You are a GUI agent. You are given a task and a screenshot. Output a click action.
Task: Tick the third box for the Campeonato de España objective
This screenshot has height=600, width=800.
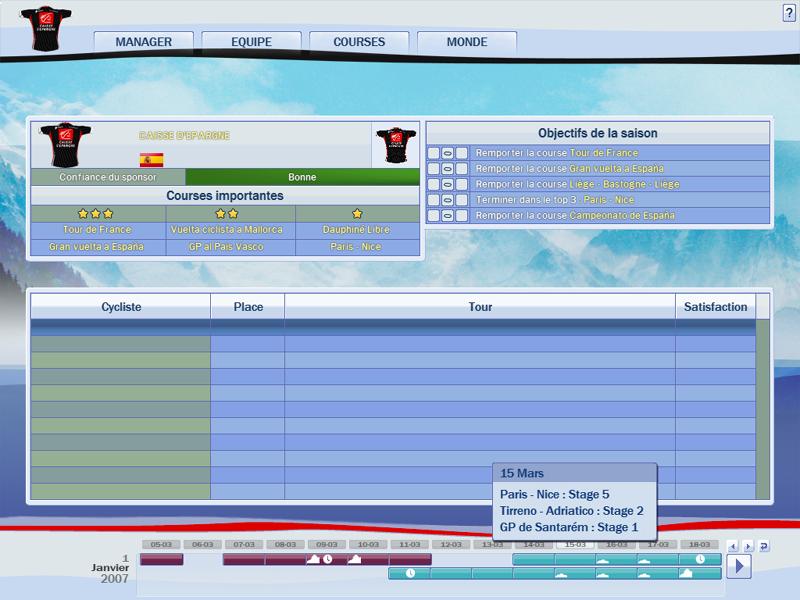[462, 216]
